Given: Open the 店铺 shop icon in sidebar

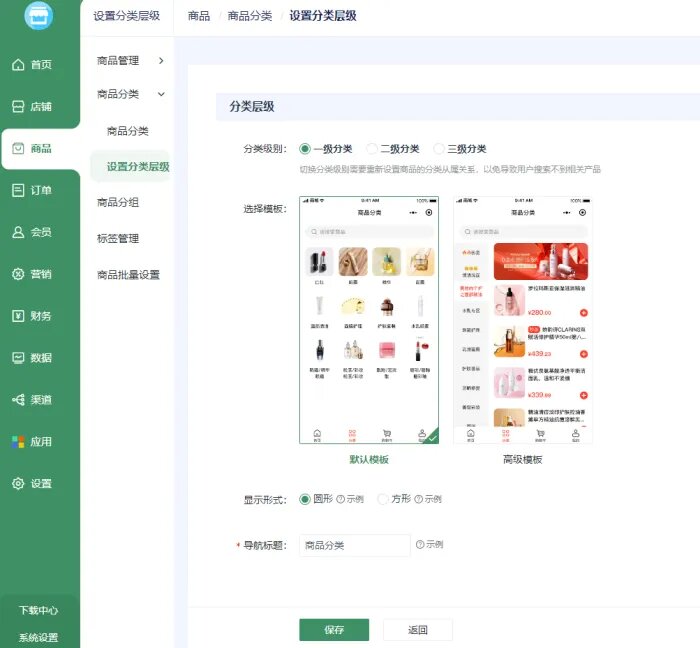Looking at the screenshot, I should [x=18, y=107].
